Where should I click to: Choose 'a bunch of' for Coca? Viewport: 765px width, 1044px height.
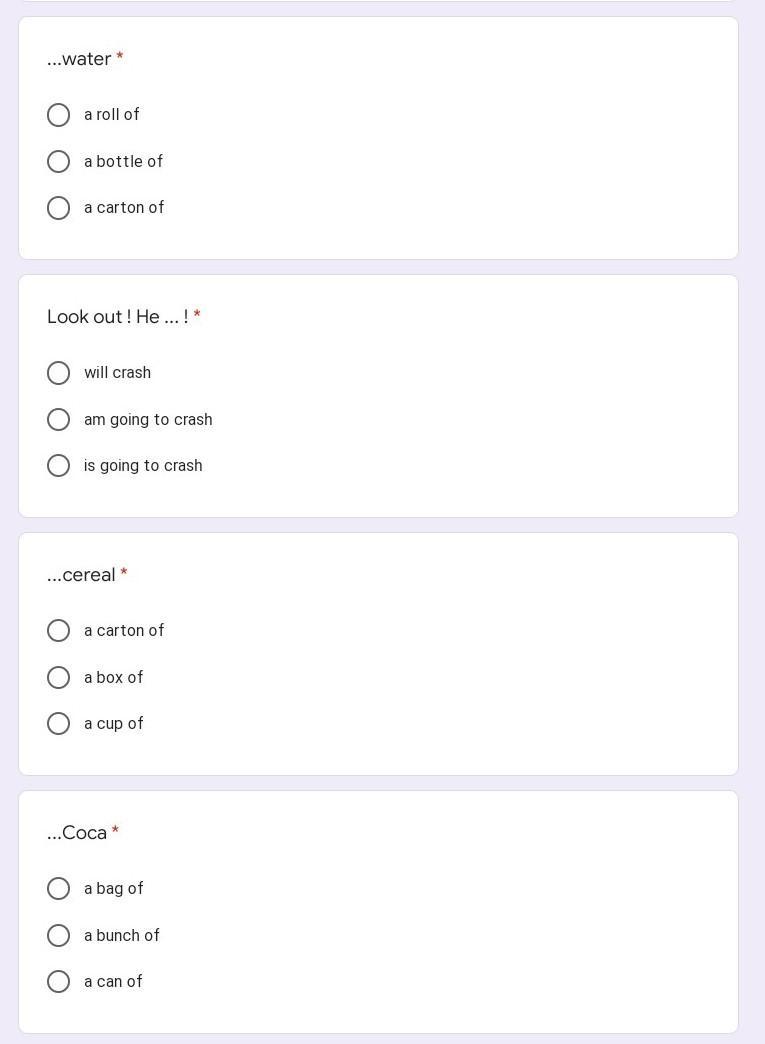pyautogui.click(x=59, y=936)
